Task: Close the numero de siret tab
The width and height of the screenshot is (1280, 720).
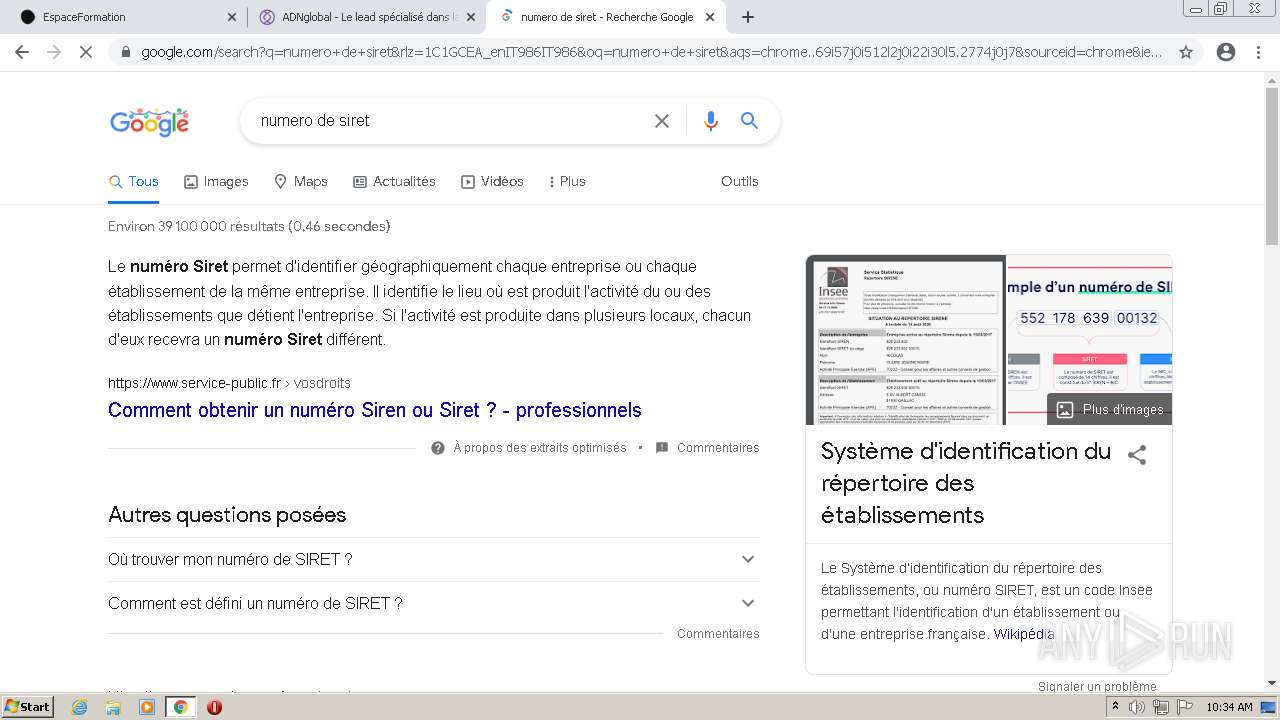Action: (x=710, y=17)
